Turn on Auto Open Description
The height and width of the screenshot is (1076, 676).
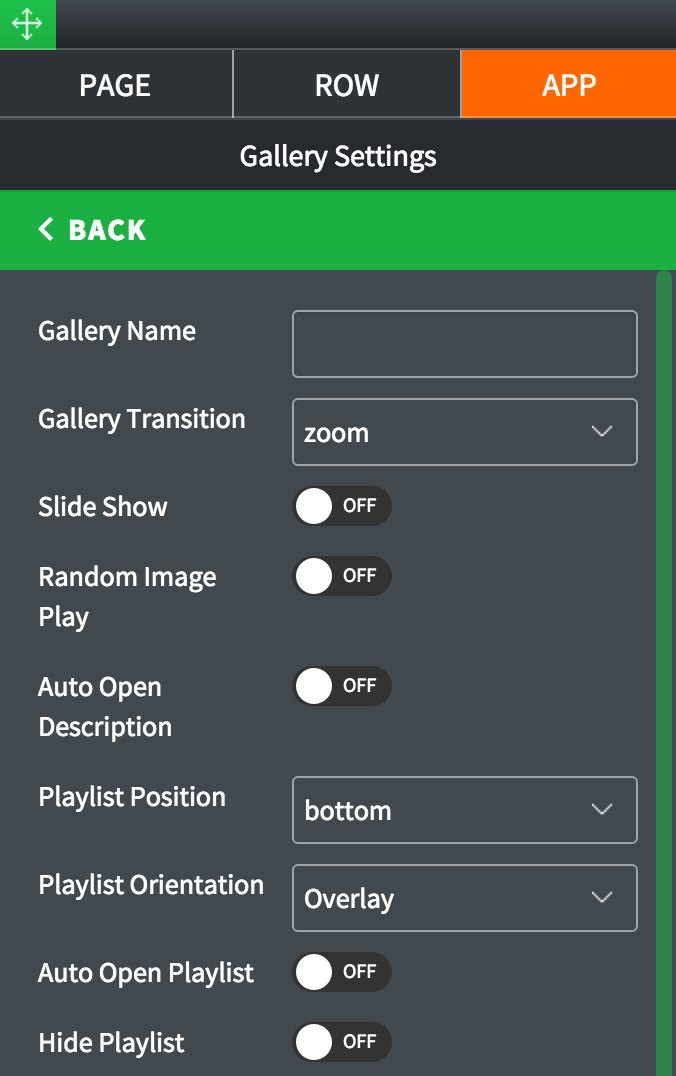coord(341,686)
